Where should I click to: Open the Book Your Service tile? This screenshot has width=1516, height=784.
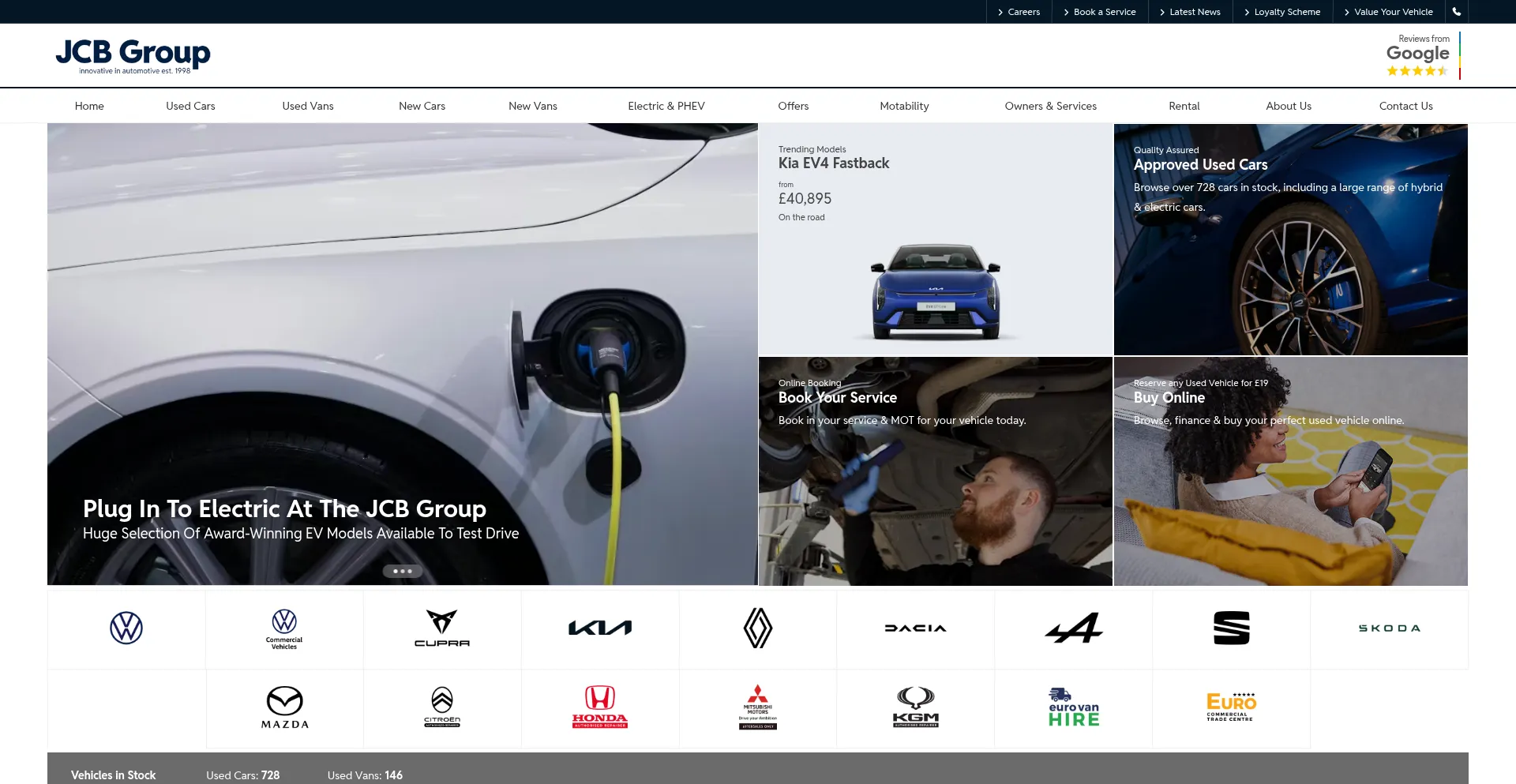pos(936,471)
